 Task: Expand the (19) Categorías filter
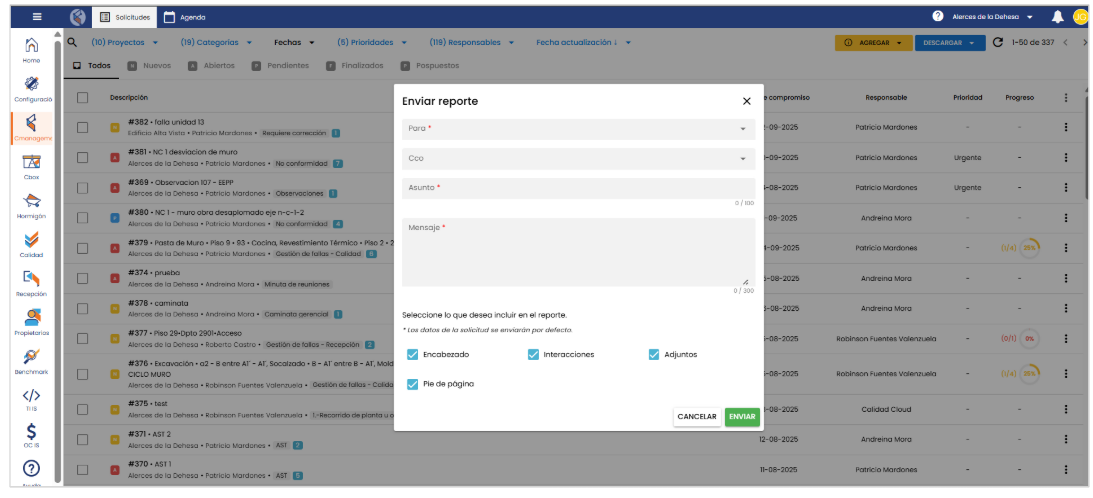216,43
